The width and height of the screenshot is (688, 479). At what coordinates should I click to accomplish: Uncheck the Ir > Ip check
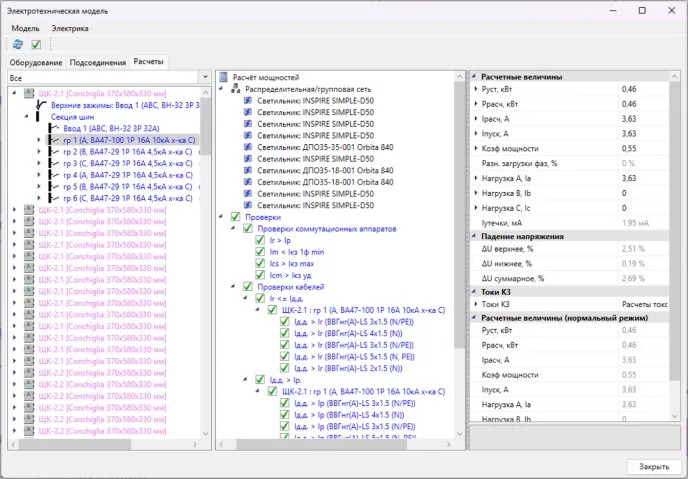[x=260, y=240]
